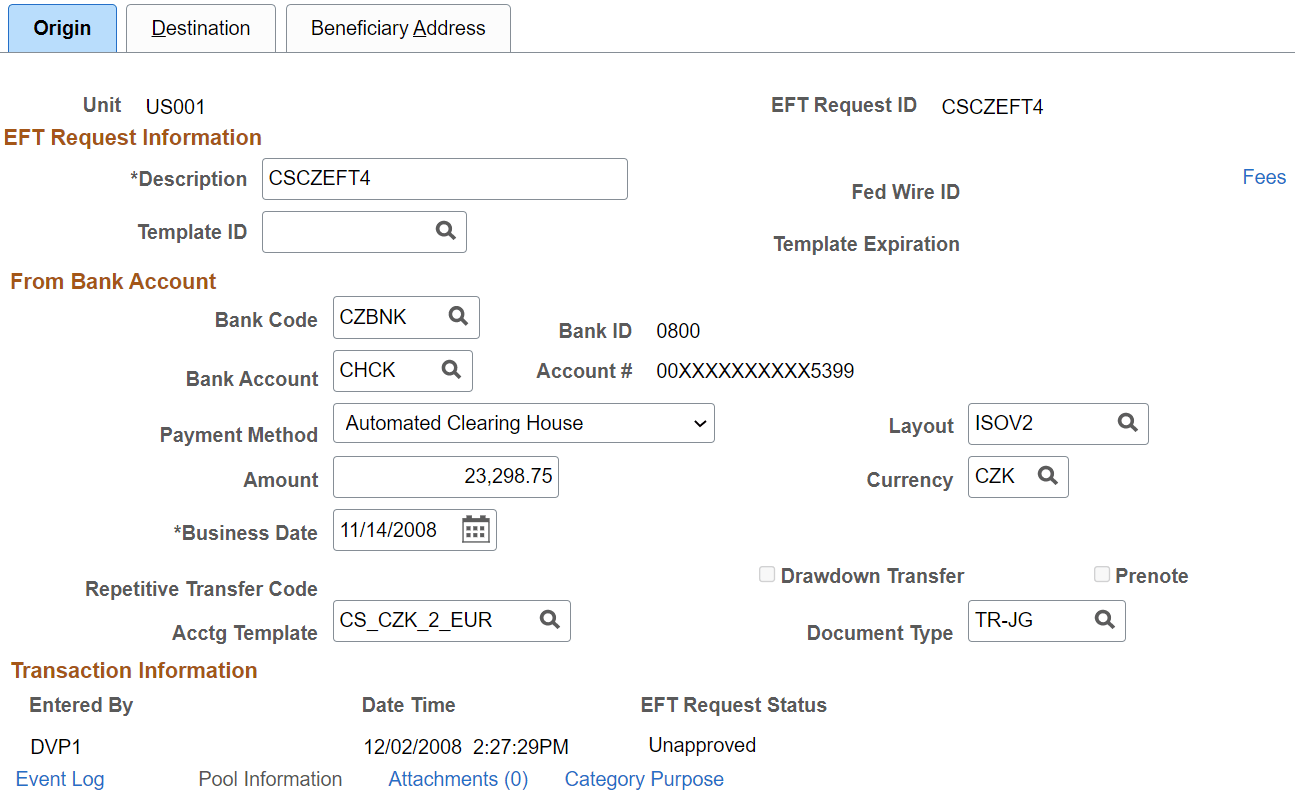Select Automated Clearing House from dropdown
The width and height of the screenshot is (1295, 795).
(524, 423)
